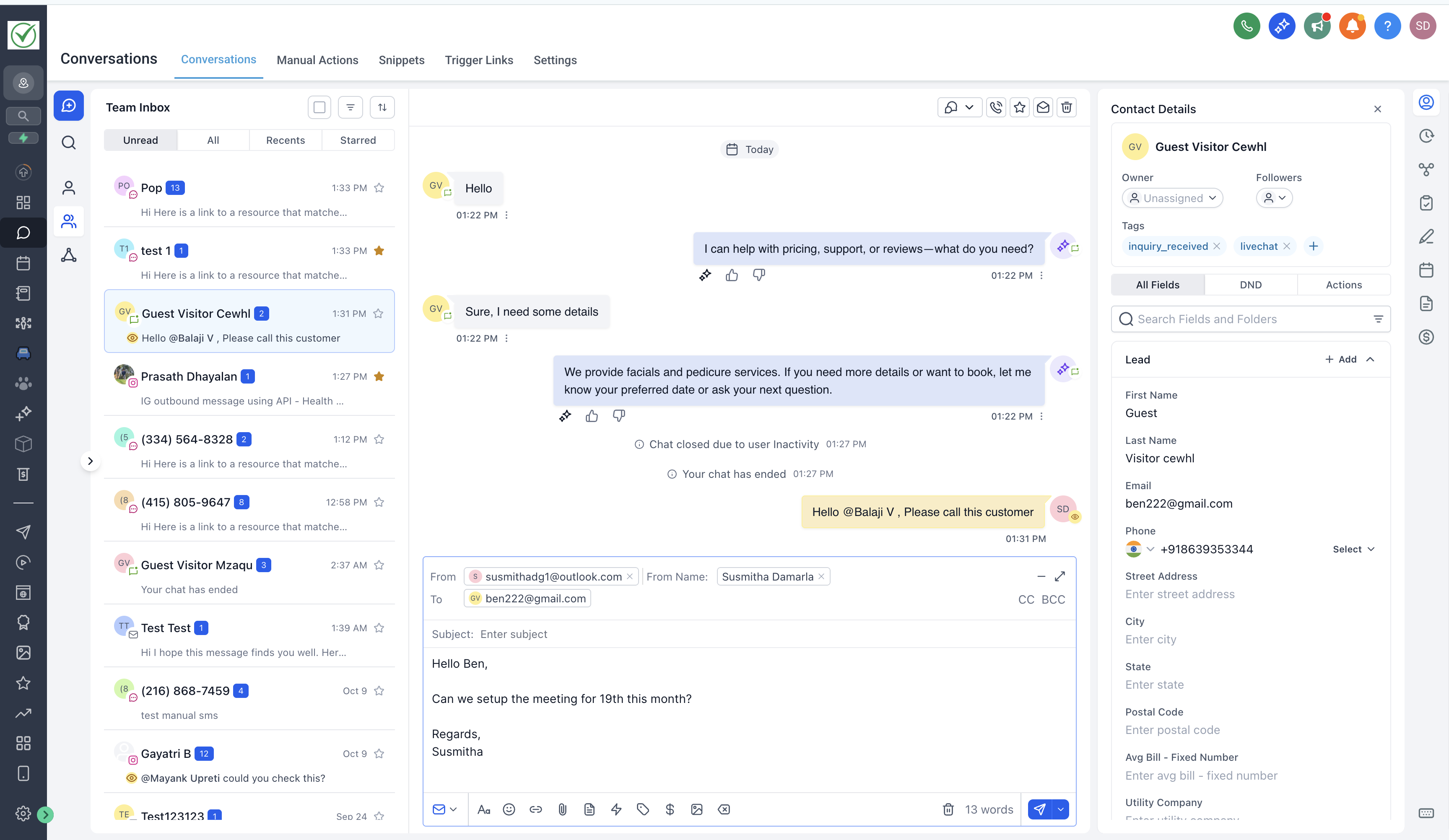
Task: Open the notifications bell icon
Action: pos(1352,26)
